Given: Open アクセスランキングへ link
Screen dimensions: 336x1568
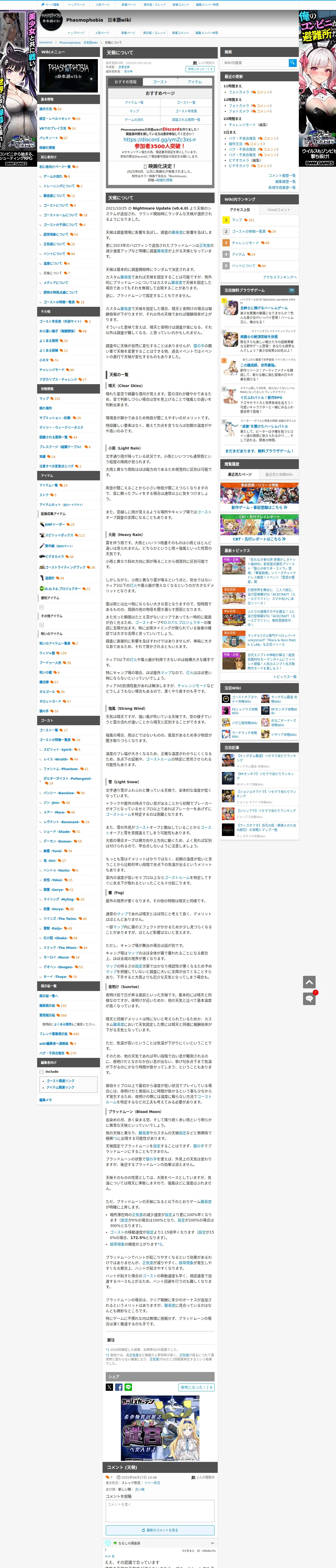Looking at the screenshot, I should pos(280,277).
